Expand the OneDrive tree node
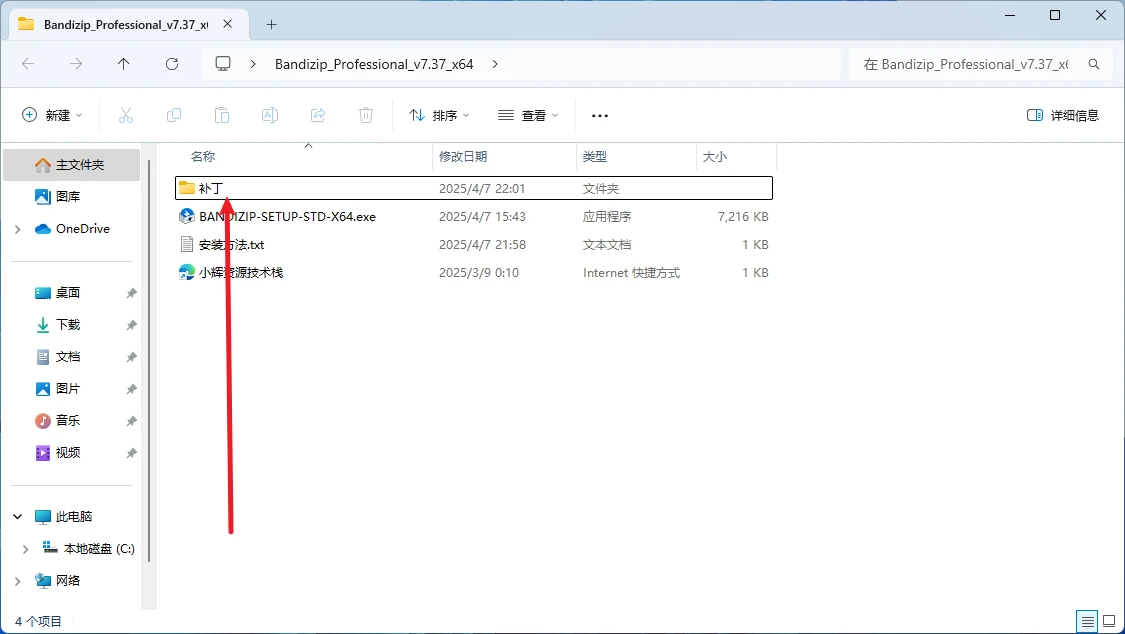Viewport: 1125px width, 634px height. tap(17, 229)
